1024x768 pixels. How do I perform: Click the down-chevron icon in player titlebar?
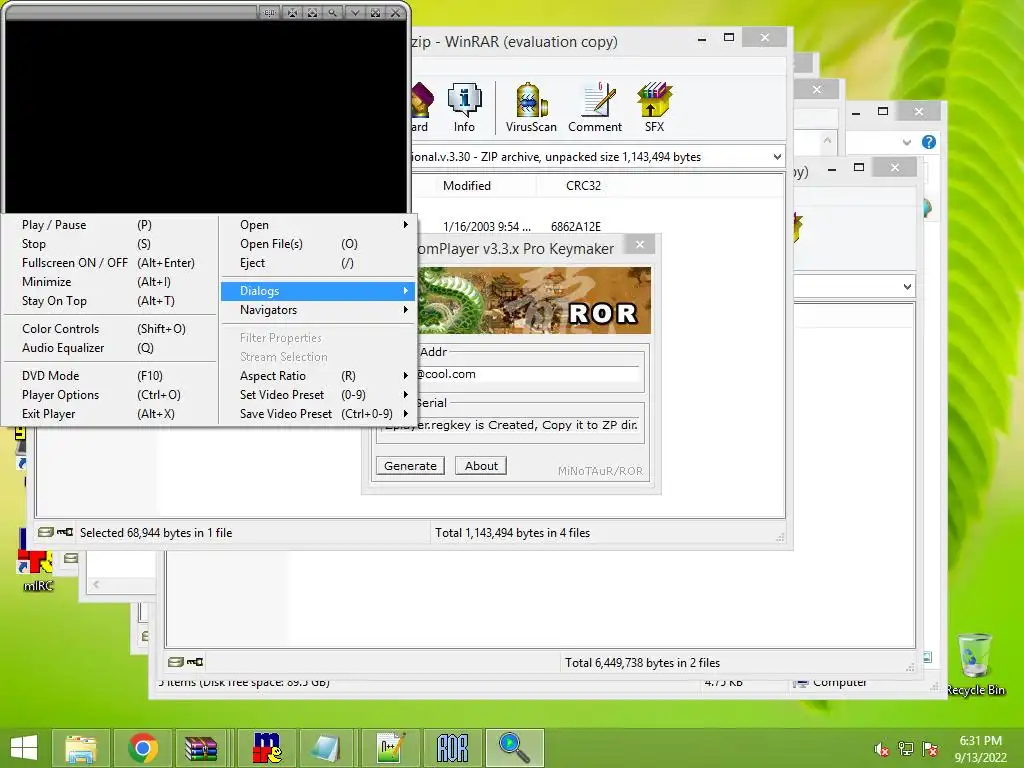point(355,12)
